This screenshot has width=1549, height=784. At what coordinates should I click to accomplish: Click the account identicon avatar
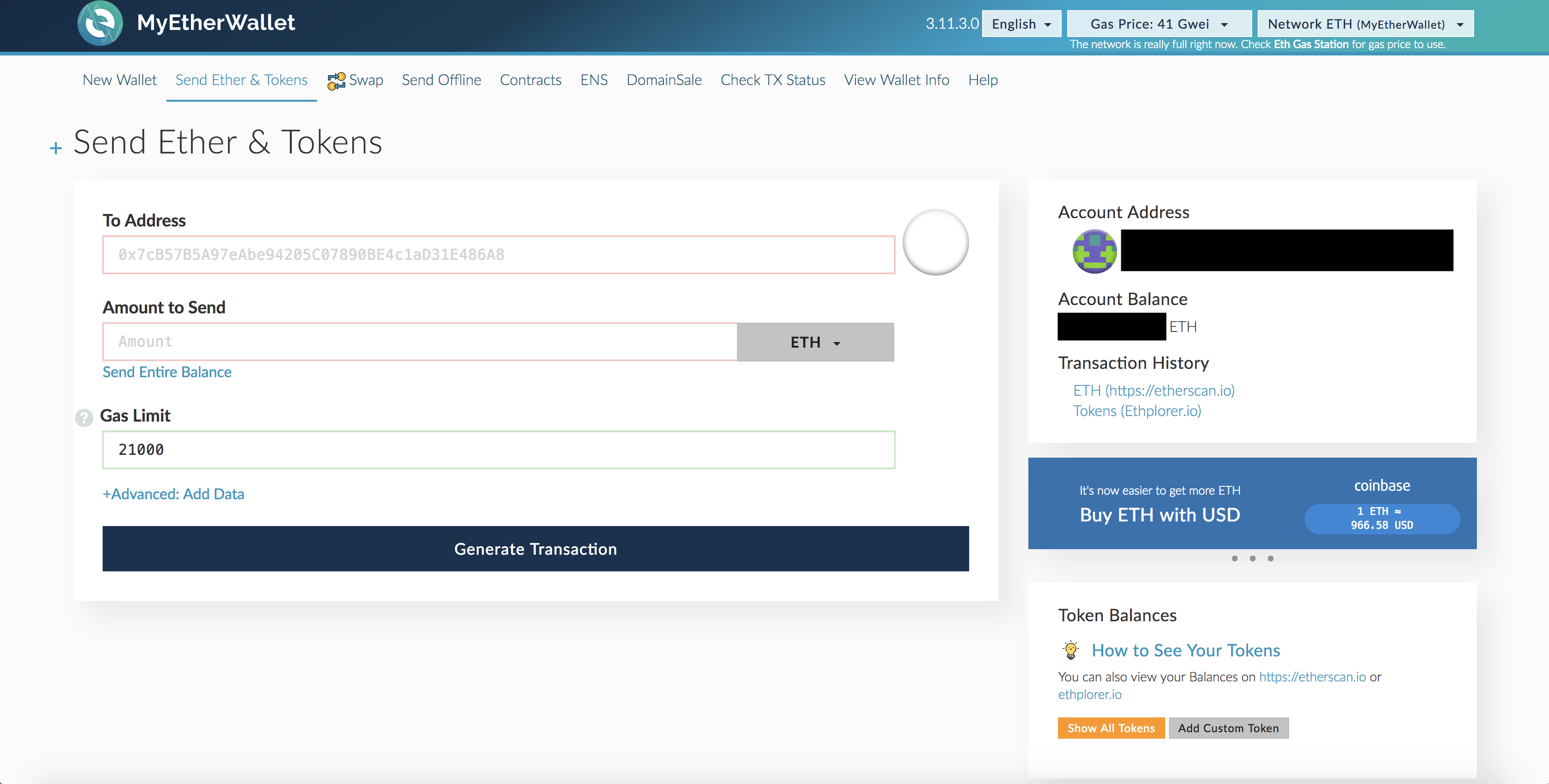[1094, 251]
